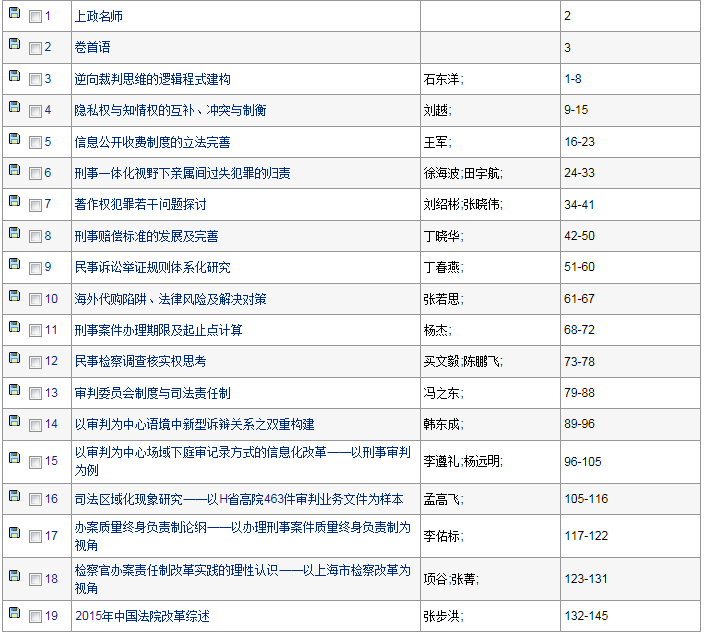
Task: Open 办案质量终身负责制论纲 article title
Action: (x=242, y=527)
